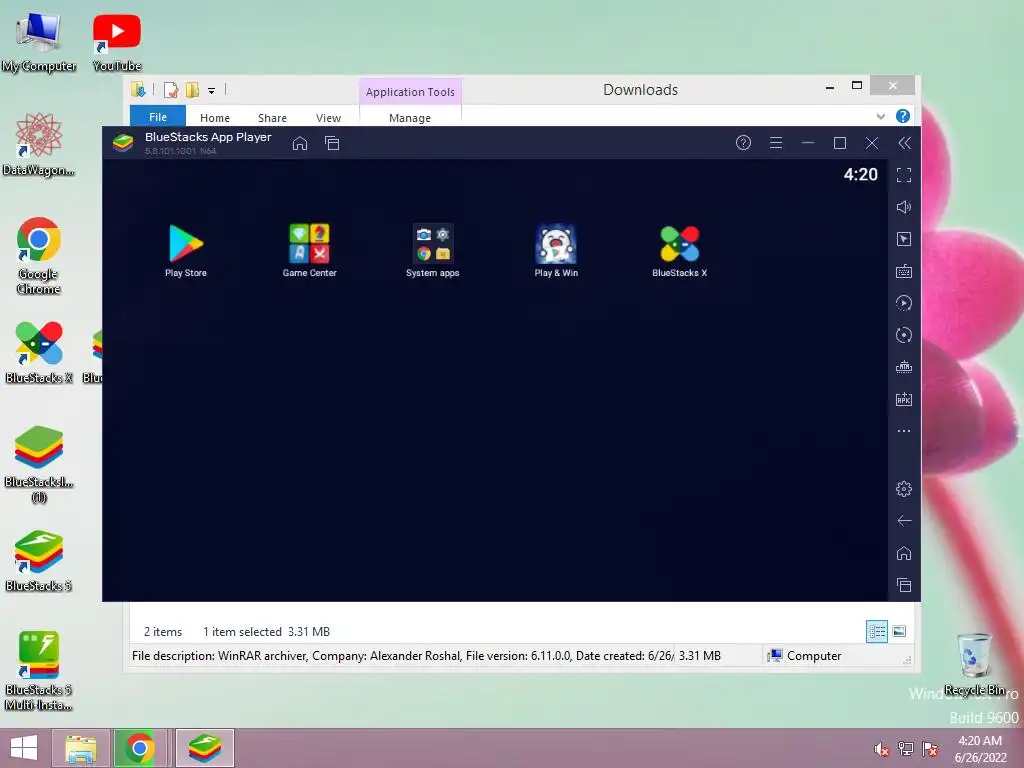Select the BlueStacks 5 Multi-Instance shortcut

coord(39,671)
